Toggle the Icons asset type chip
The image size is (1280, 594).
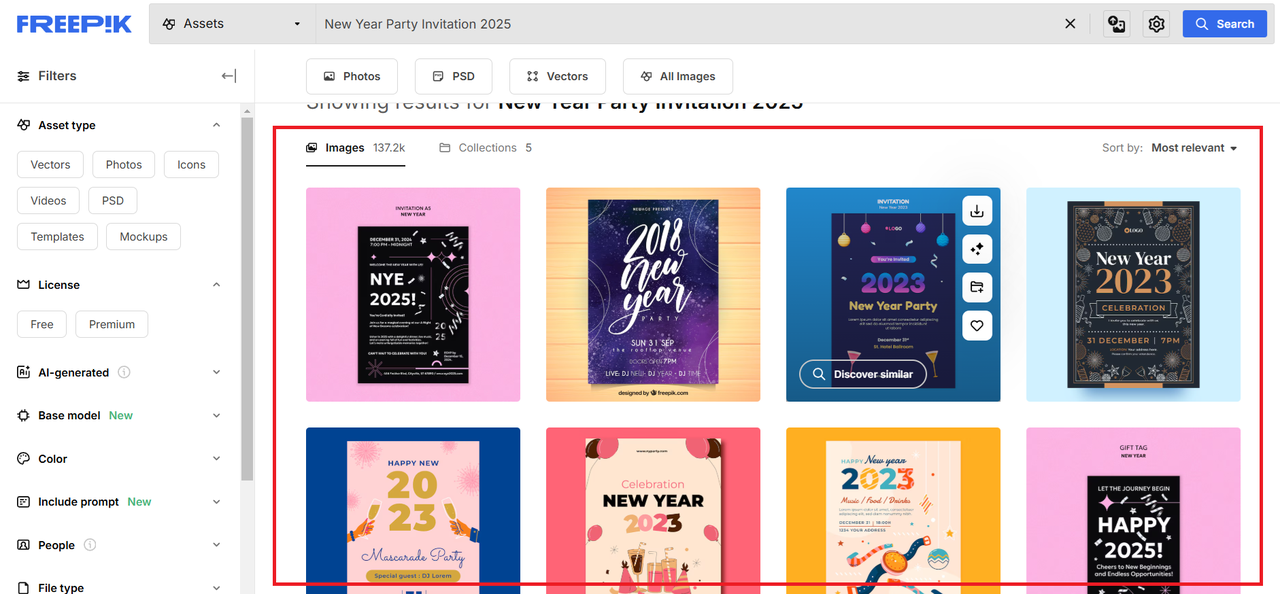191,165
